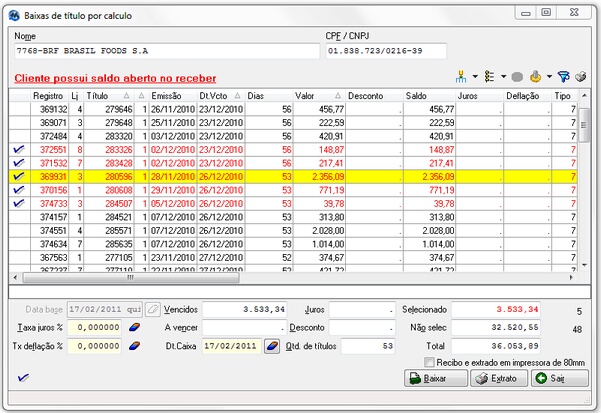
Task: Click the Dias column header
Action: pos(269,96)
